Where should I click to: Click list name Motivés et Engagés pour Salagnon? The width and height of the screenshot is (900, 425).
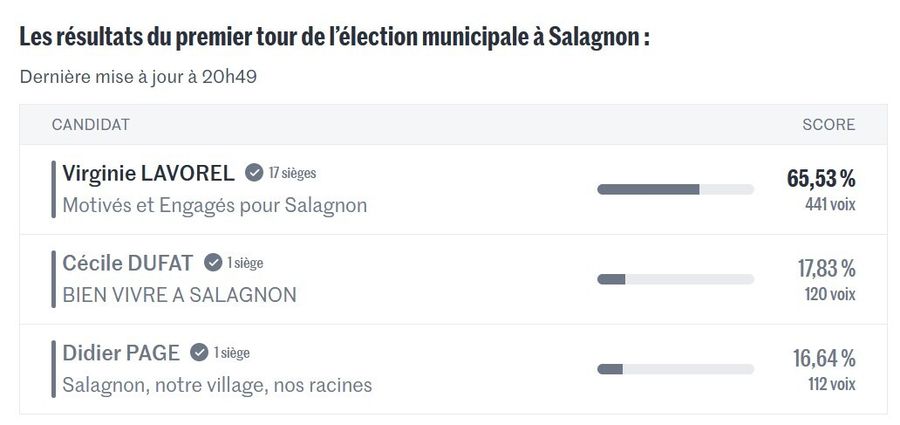point(215,206)
